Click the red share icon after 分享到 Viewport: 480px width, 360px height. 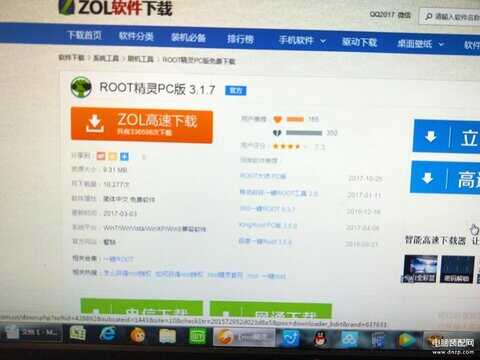[x=101, y=156]
